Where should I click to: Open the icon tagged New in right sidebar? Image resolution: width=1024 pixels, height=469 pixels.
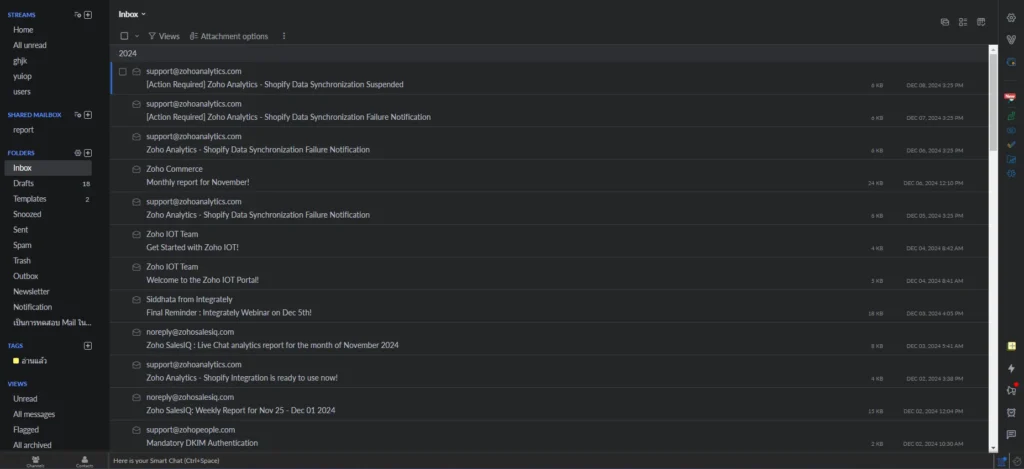pyautogui.click(x=1010, y=98)
